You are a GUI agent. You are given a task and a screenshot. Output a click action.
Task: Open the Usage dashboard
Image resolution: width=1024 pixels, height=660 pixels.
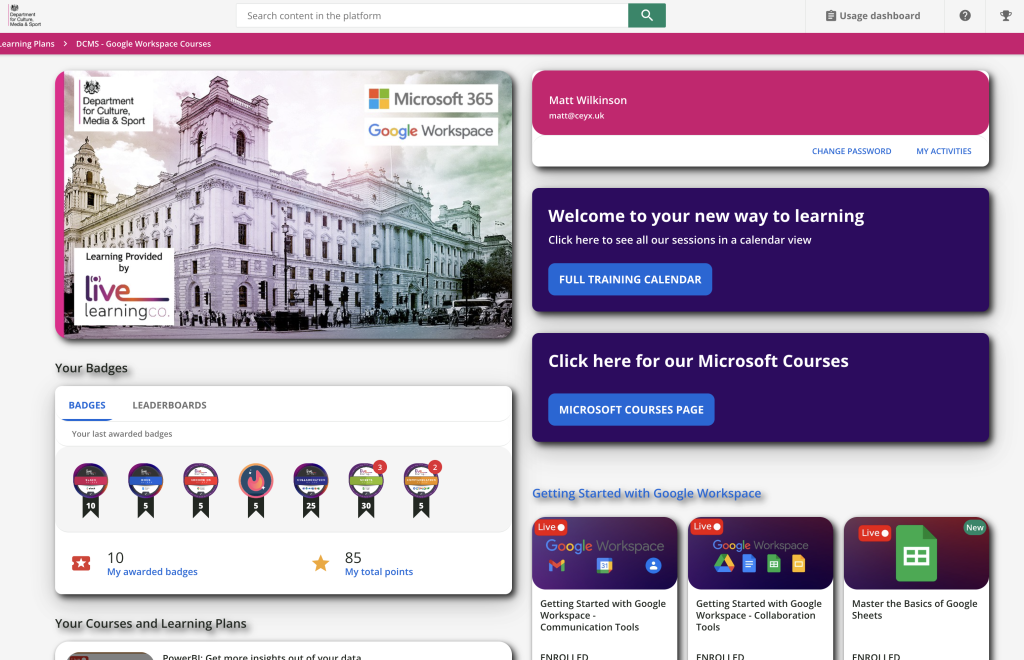(871, 16)
